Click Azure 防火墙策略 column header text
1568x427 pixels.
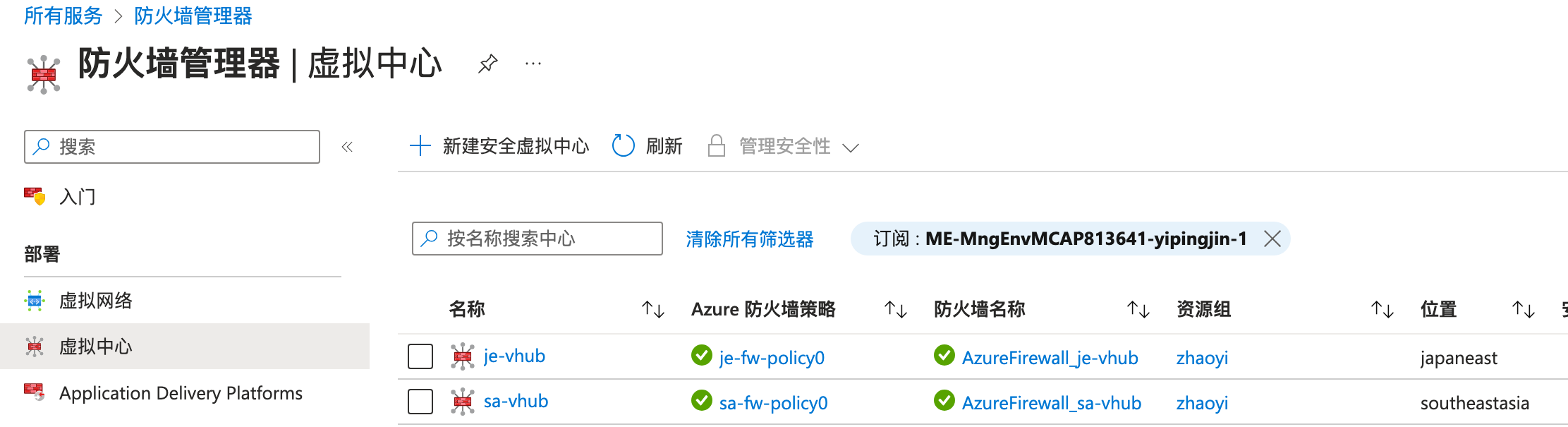763,309
